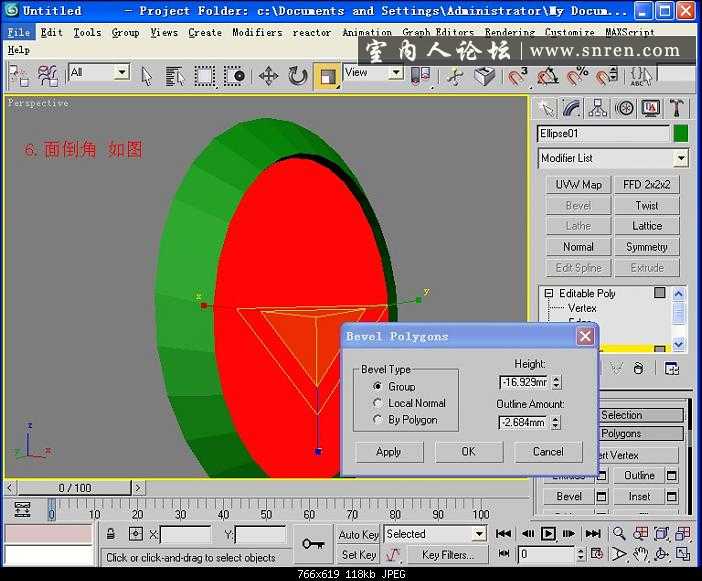This screenshot has width=702, height=581.
Task: Choose the Rectangular Selection Region tool
Action: pos(204,75)
